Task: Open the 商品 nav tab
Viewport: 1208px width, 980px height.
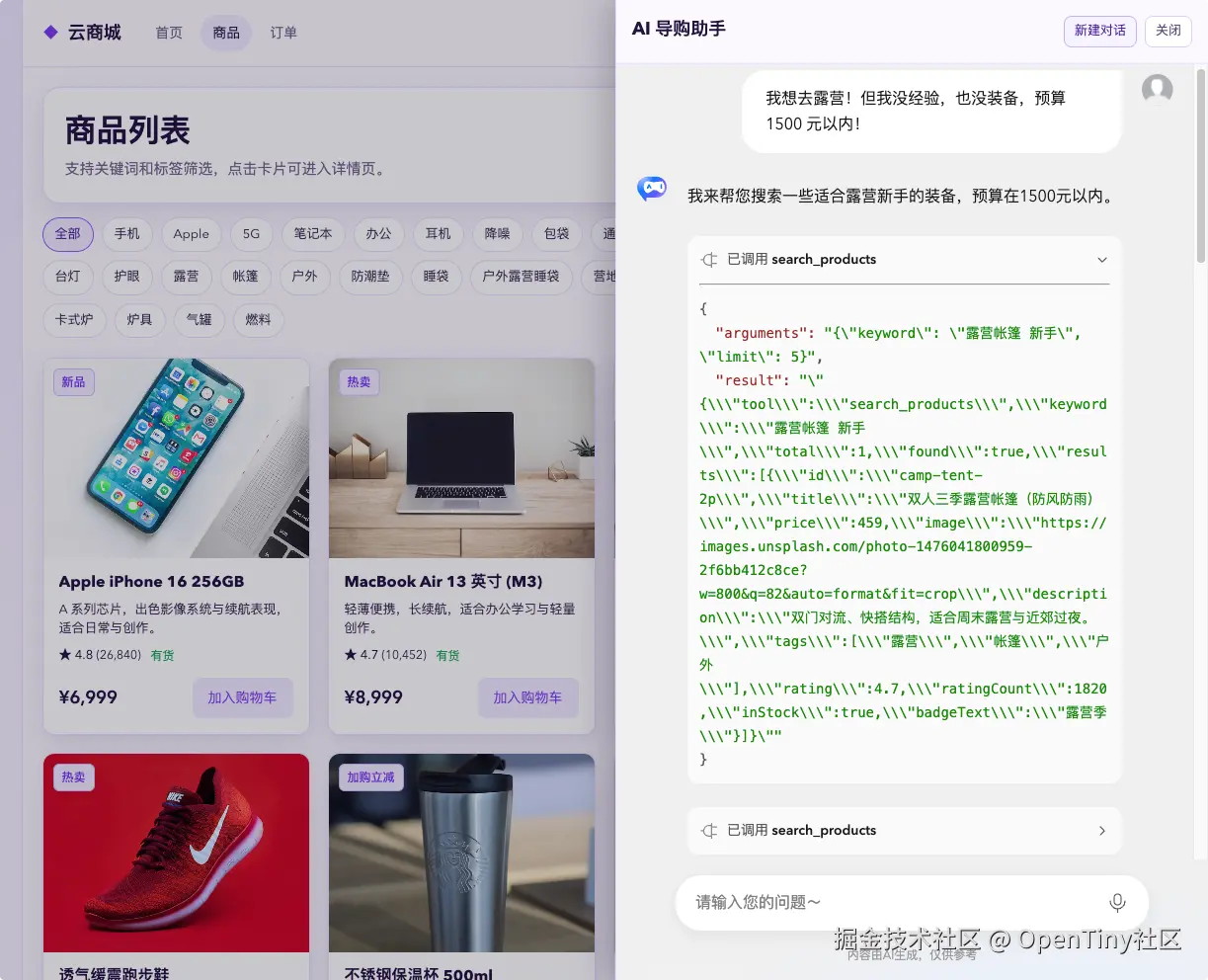Action: coord(226,33)
